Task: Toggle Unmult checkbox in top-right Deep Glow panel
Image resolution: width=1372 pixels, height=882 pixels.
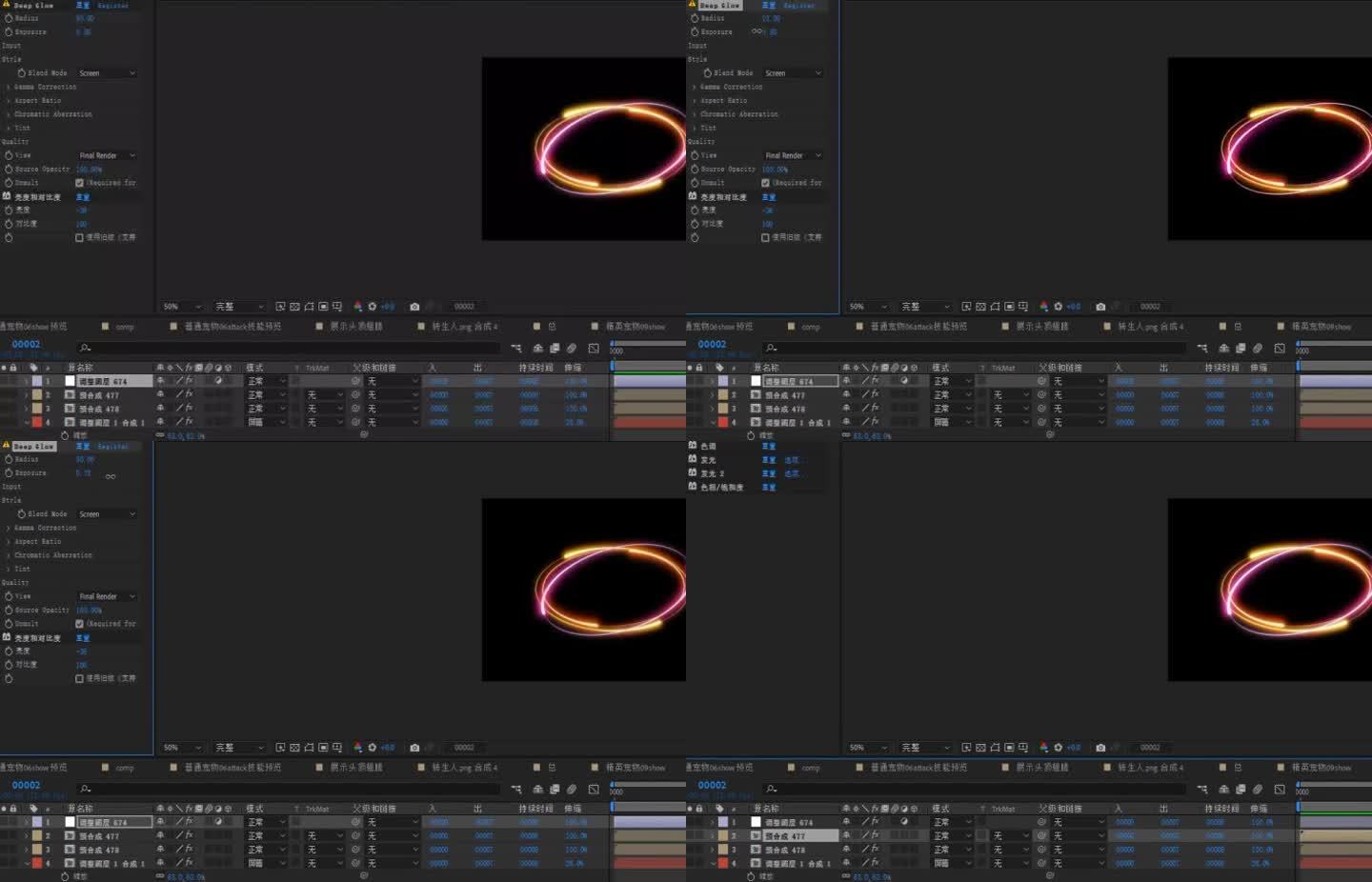Action: click(766, 183)
